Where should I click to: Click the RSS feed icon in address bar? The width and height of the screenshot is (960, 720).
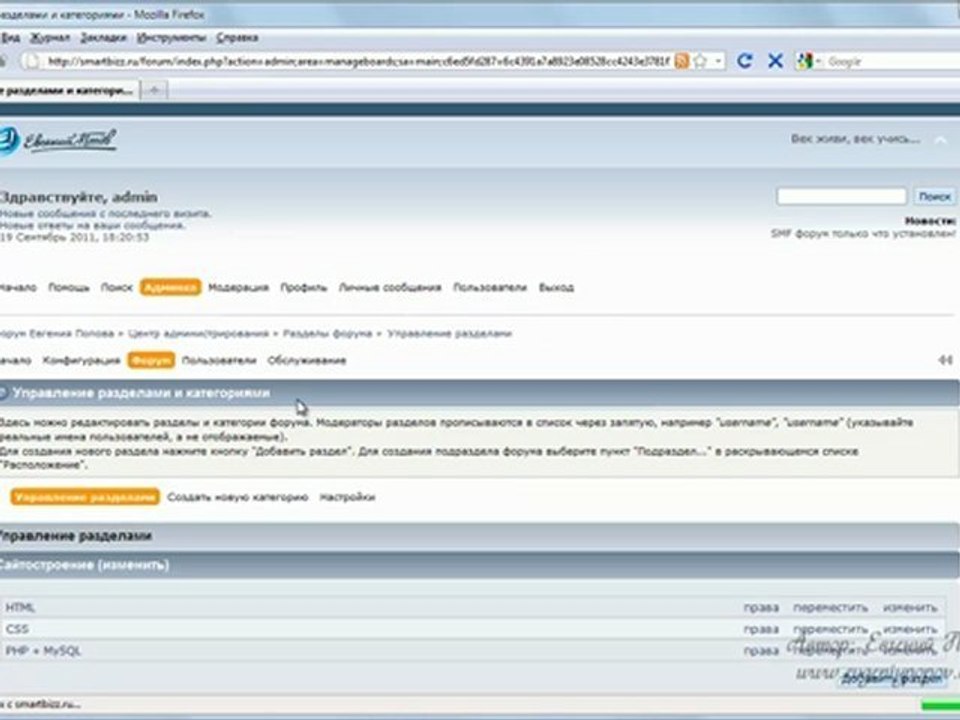681,61
